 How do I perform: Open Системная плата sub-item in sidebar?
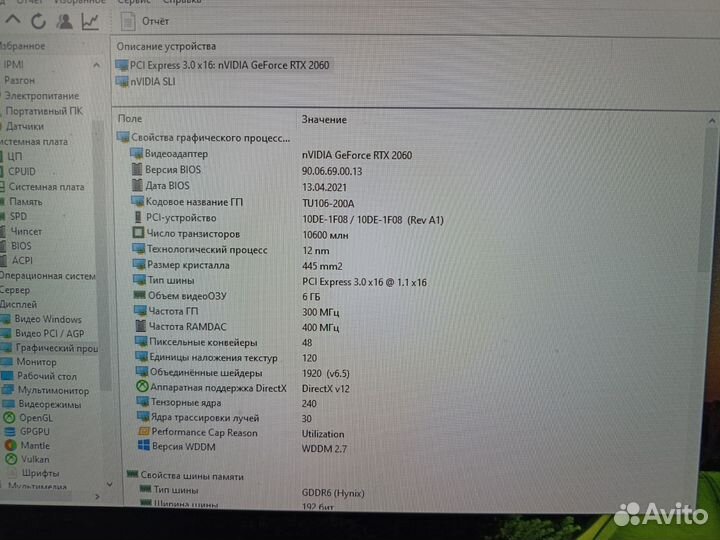(x=46, y=186)
